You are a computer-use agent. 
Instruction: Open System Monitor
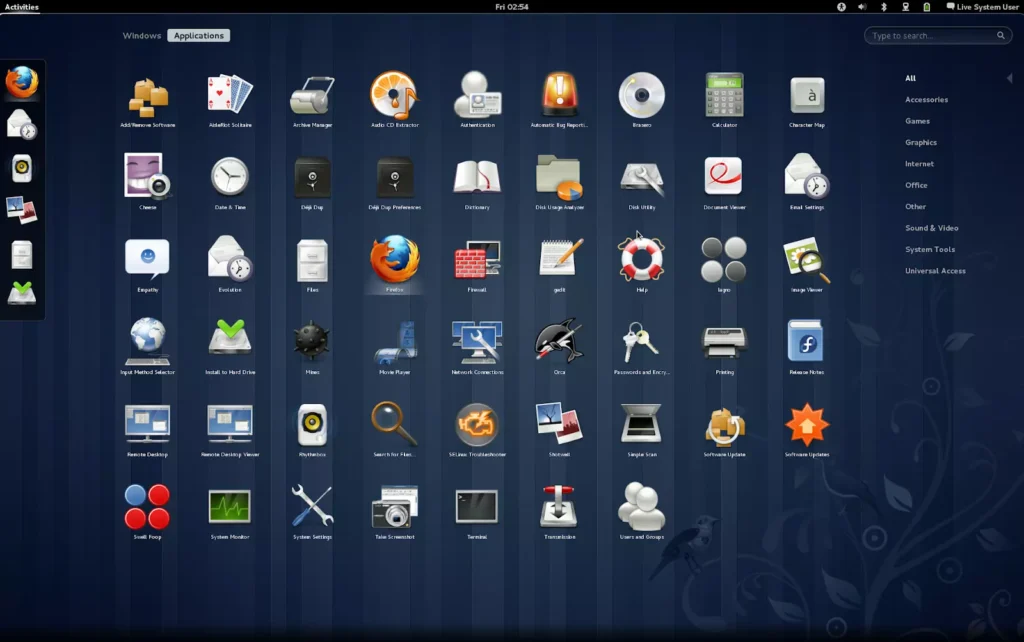coord(230,507)
